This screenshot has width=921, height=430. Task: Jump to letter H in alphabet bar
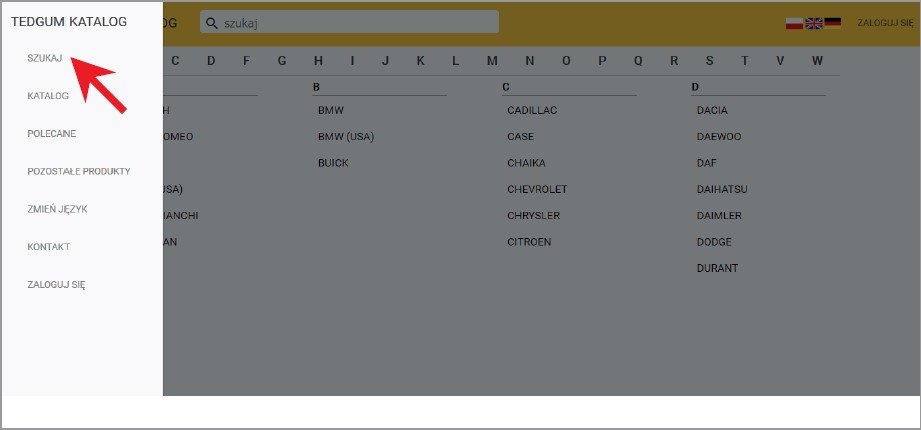[318, 61]
